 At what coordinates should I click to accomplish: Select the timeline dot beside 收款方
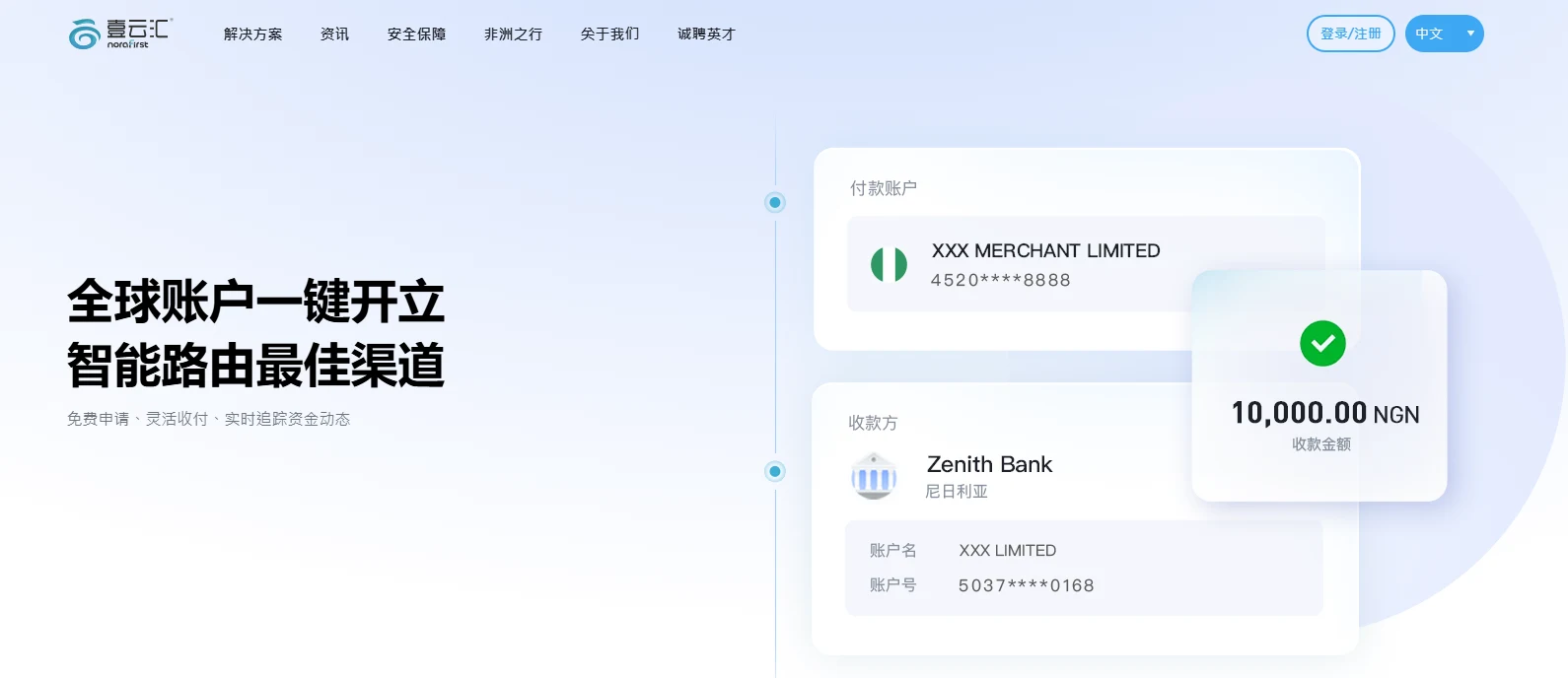775,471
